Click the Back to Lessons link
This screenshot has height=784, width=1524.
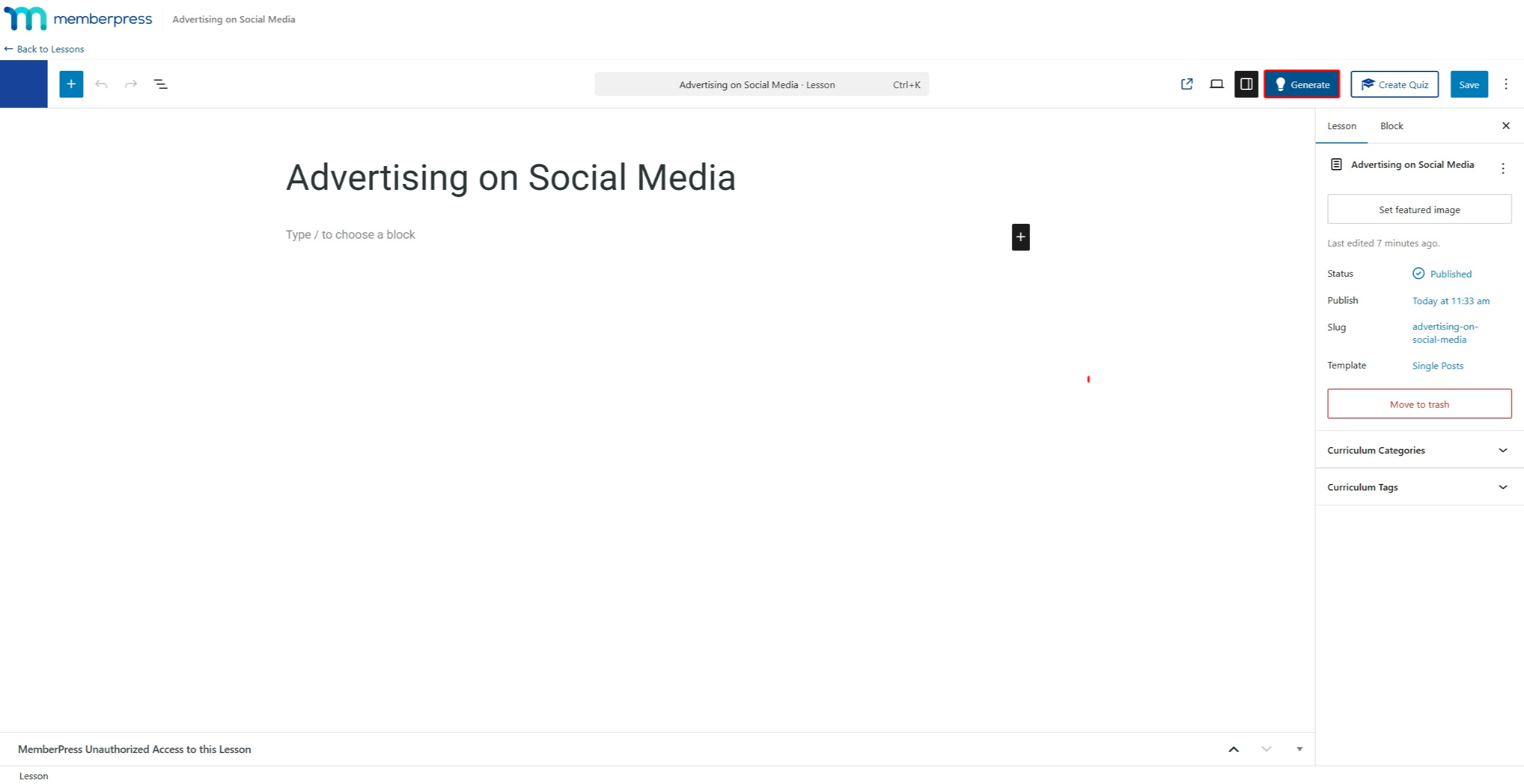point(44,48)
